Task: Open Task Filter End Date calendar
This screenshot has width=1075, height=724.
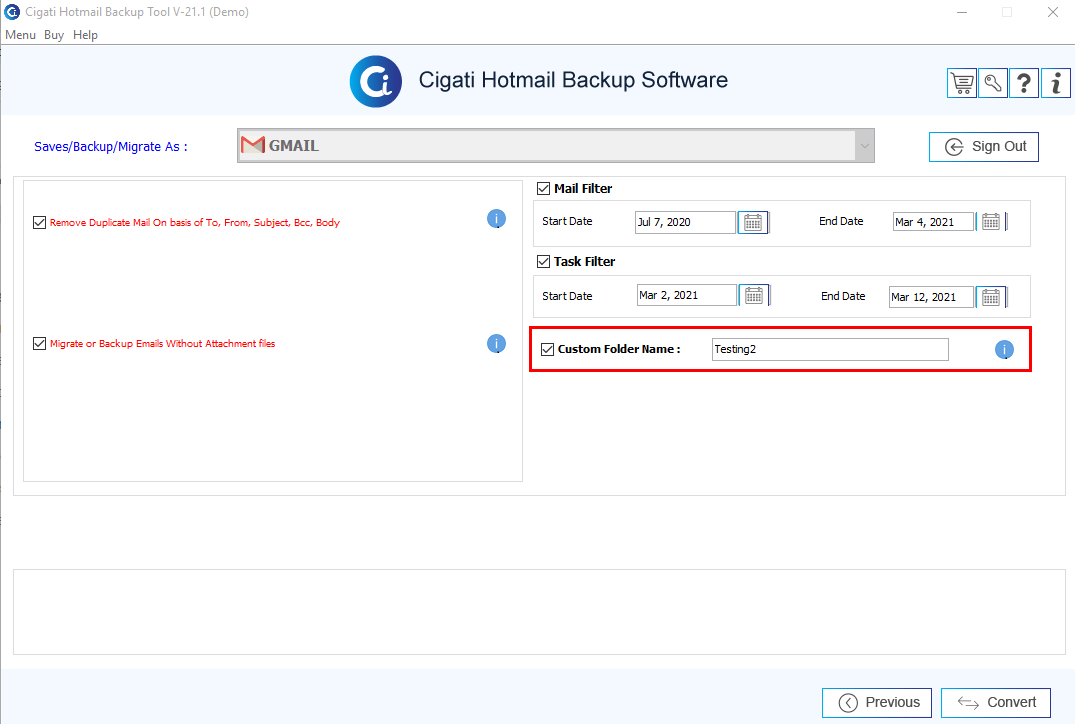Action: coord(991,297)
